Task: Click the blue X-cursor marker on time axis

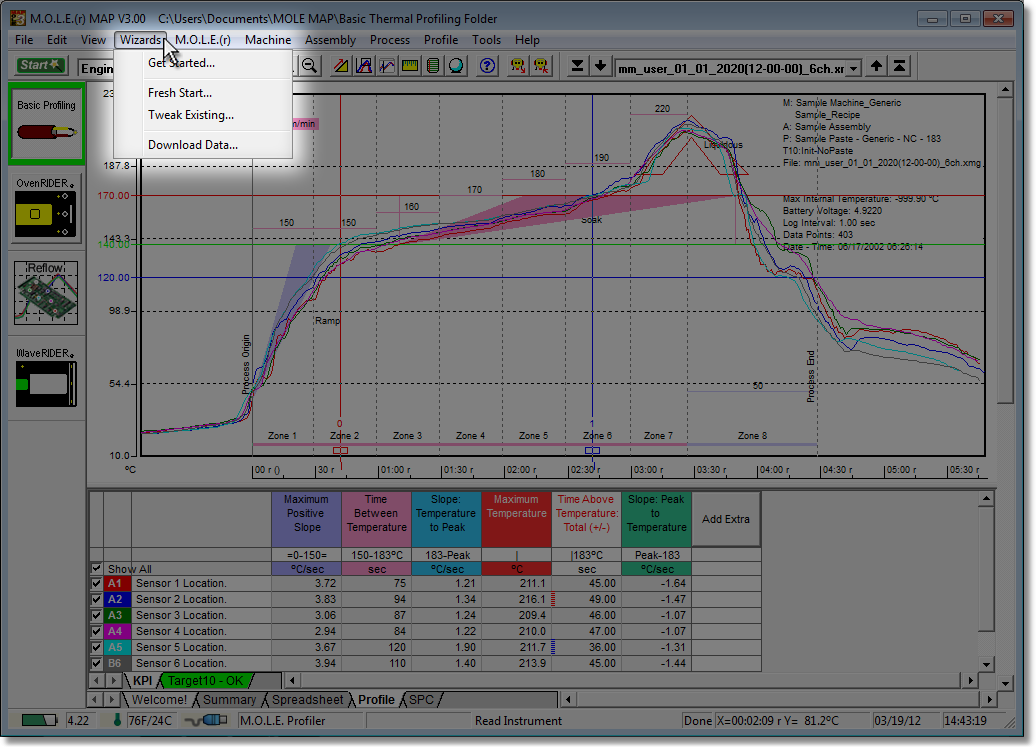Action: coord(593,450)
